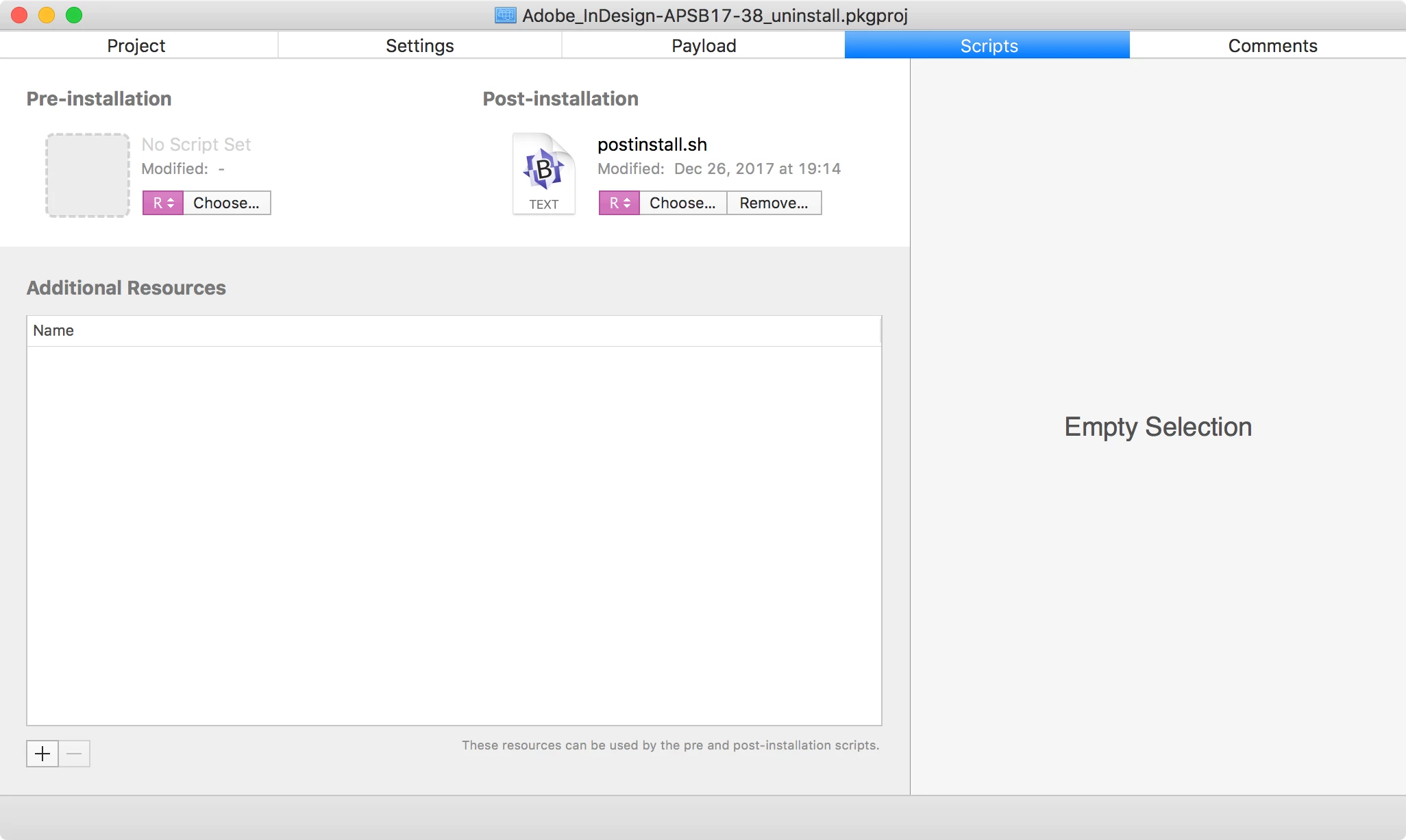This screenshot has height=840, width=1406.
Task: Click the postinstall.sh BBEdit file icon
Action: pos(543,173)
